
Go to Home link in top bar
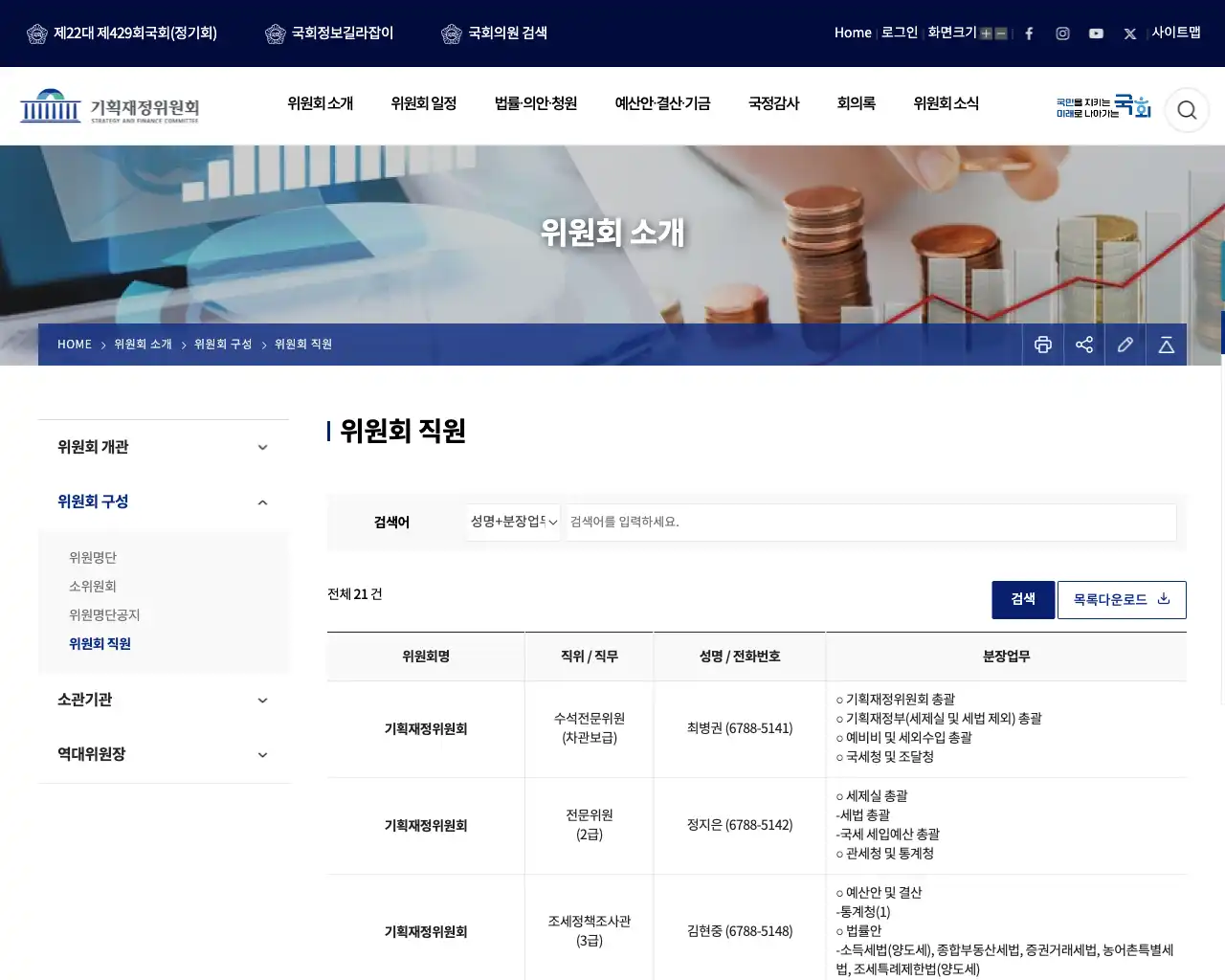coord(853,33)
